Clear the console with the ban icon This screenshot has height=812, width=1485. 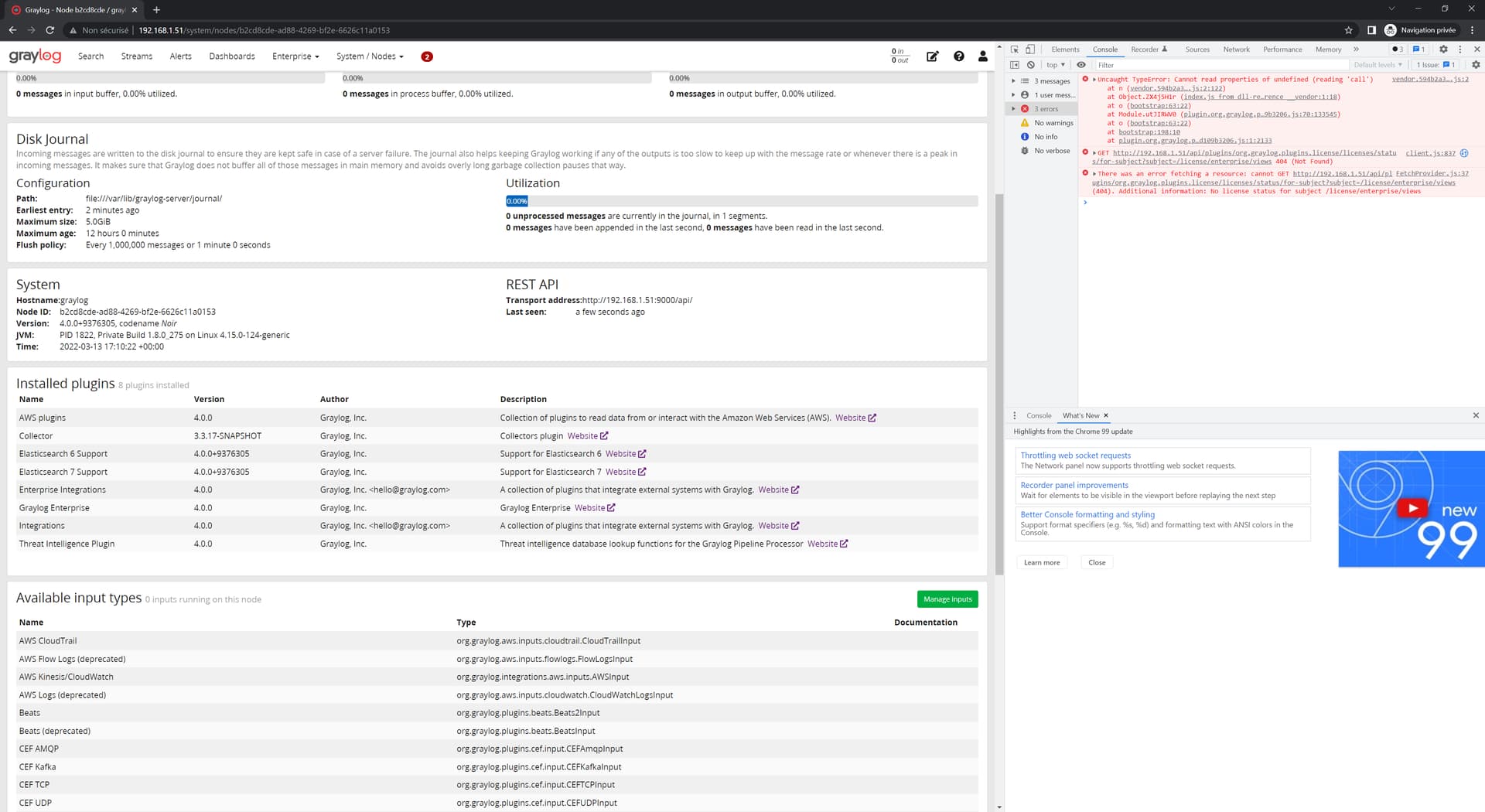tap(1031, 65)
